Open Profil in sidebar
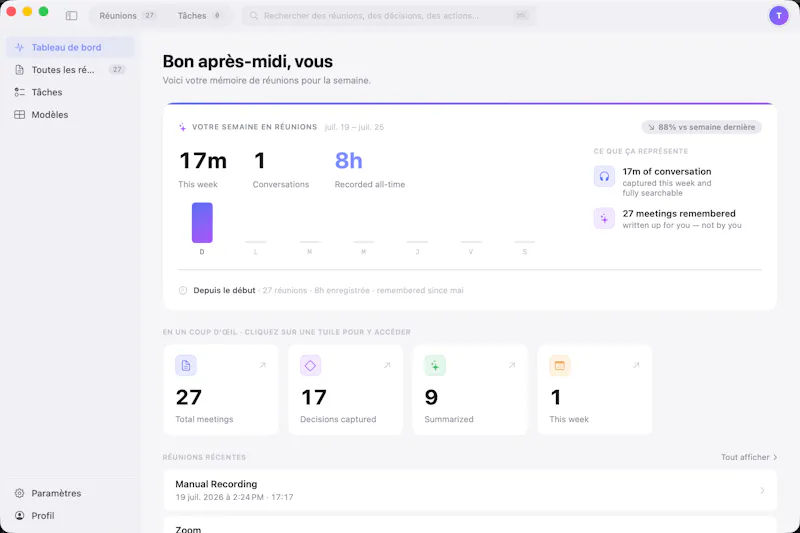 coord(70,516)
